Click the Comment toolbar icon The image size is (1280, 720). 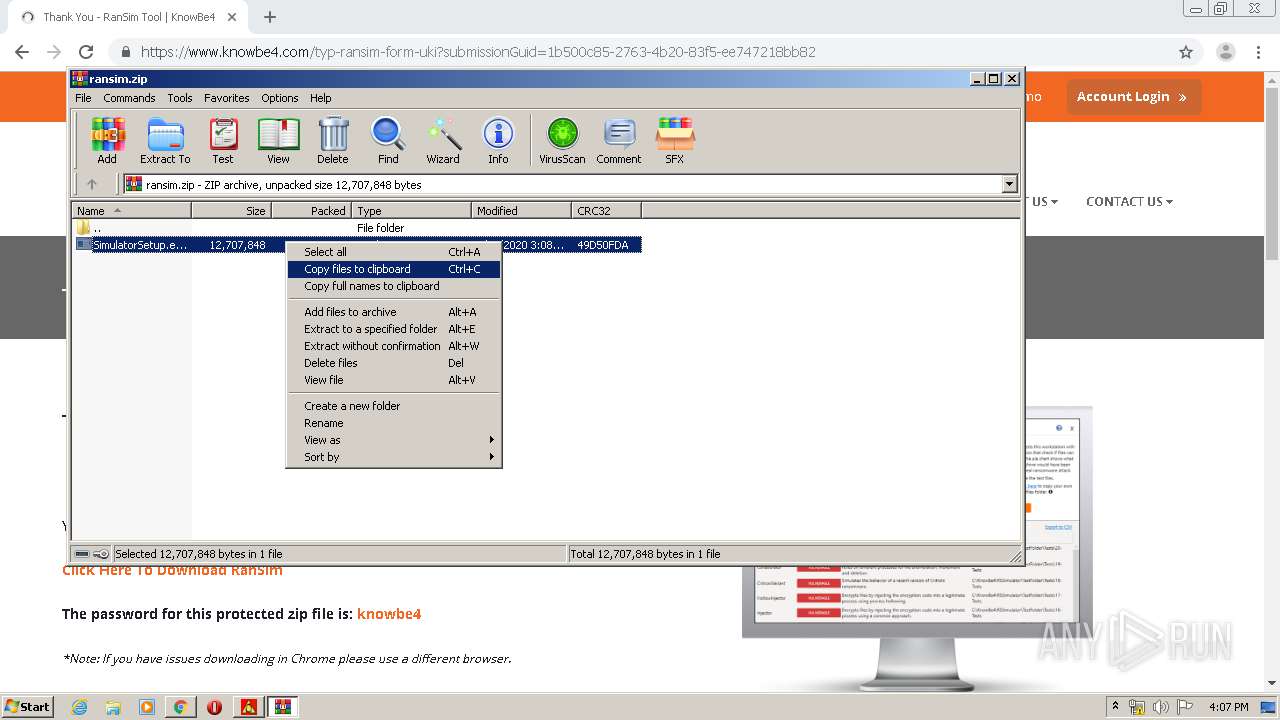pos(619,140)
